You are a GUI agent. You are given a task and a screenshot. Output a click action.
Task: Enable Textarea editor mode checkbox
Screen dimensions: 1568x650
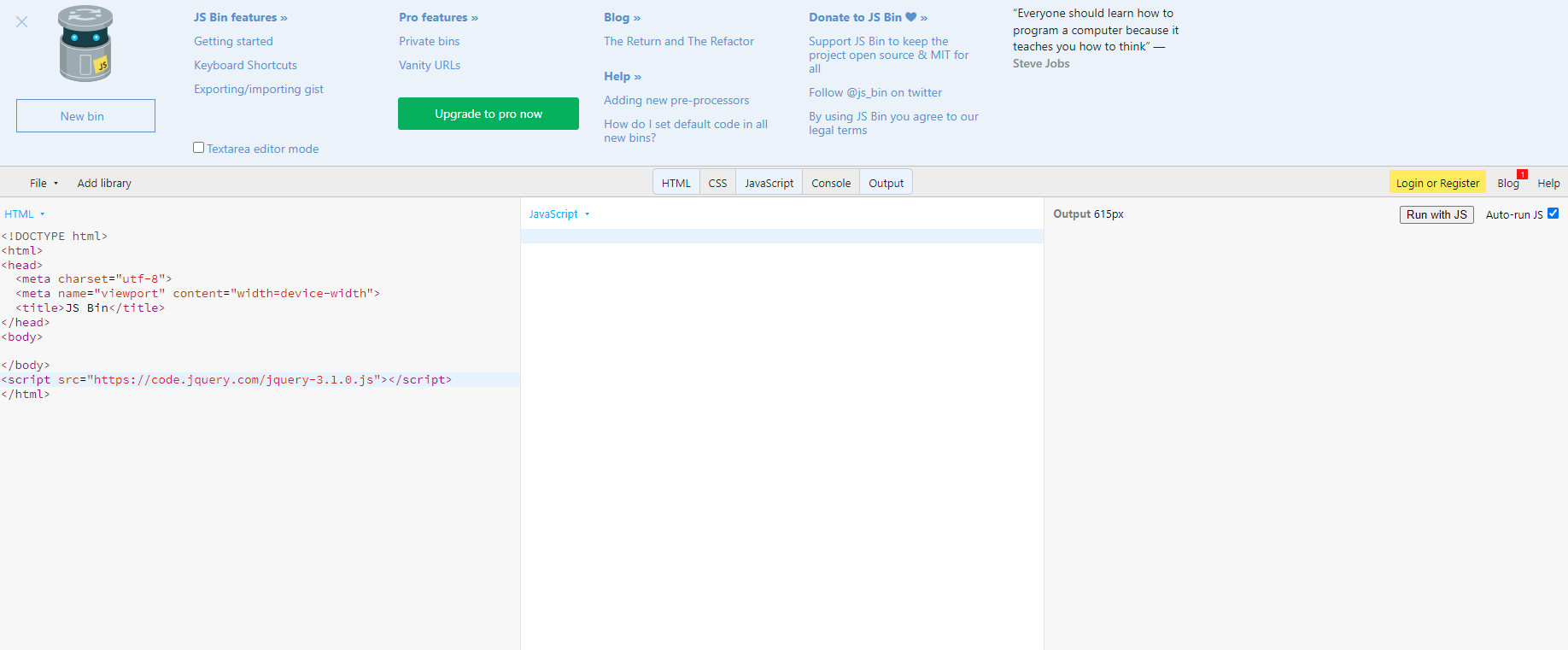[199, 148]
